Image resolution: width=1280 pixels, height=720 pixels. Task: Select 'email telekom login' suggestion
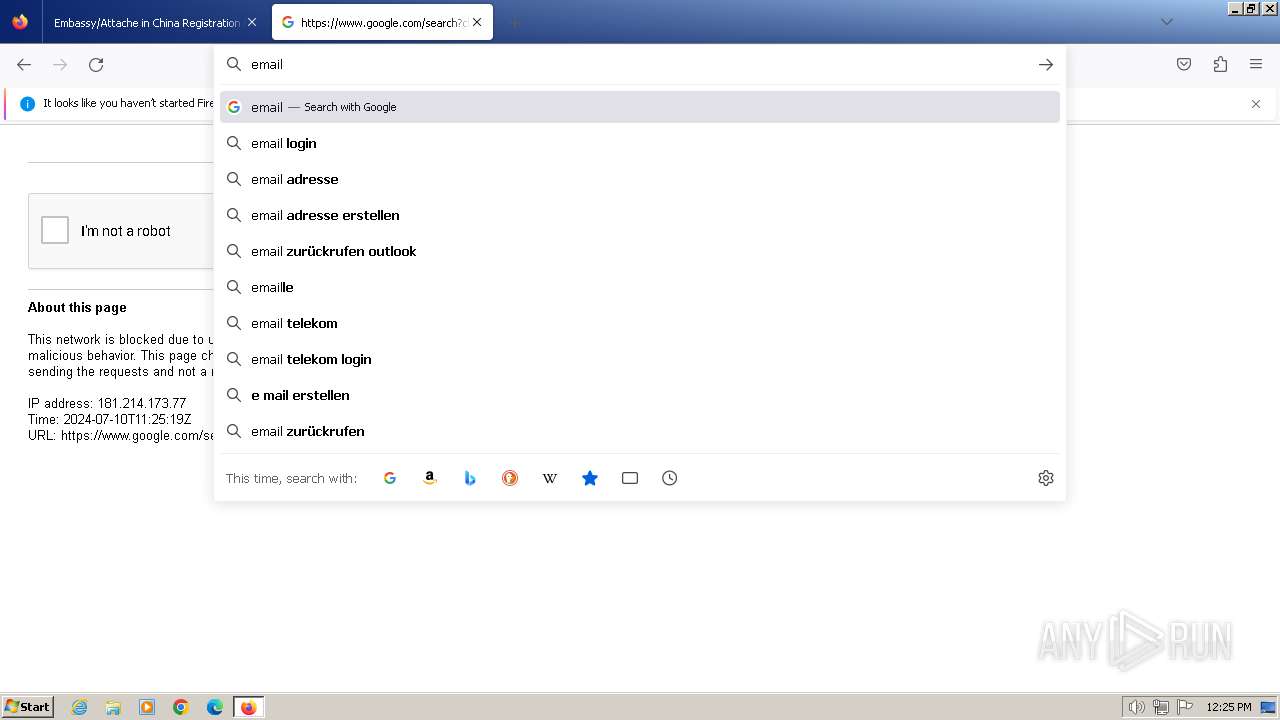pyautogui.click(x=640, y=359)
